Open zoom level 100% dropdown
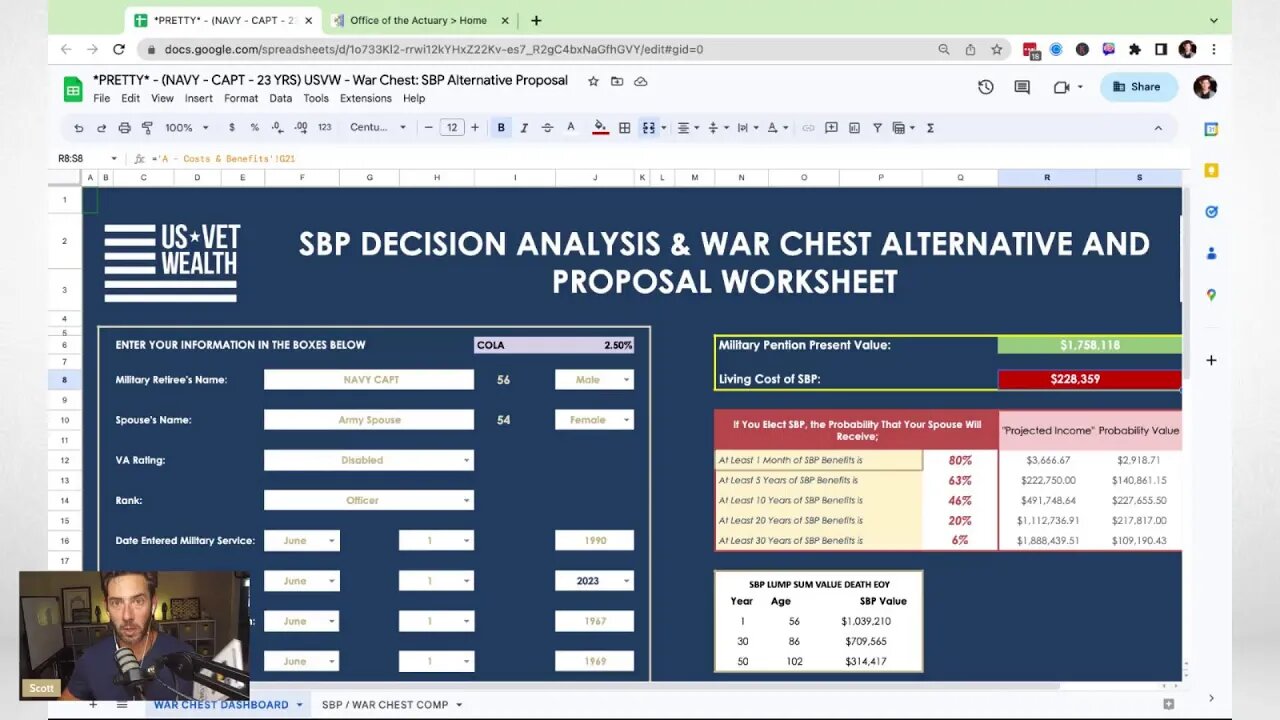The image size is (1280, 720). coord(187,128)
